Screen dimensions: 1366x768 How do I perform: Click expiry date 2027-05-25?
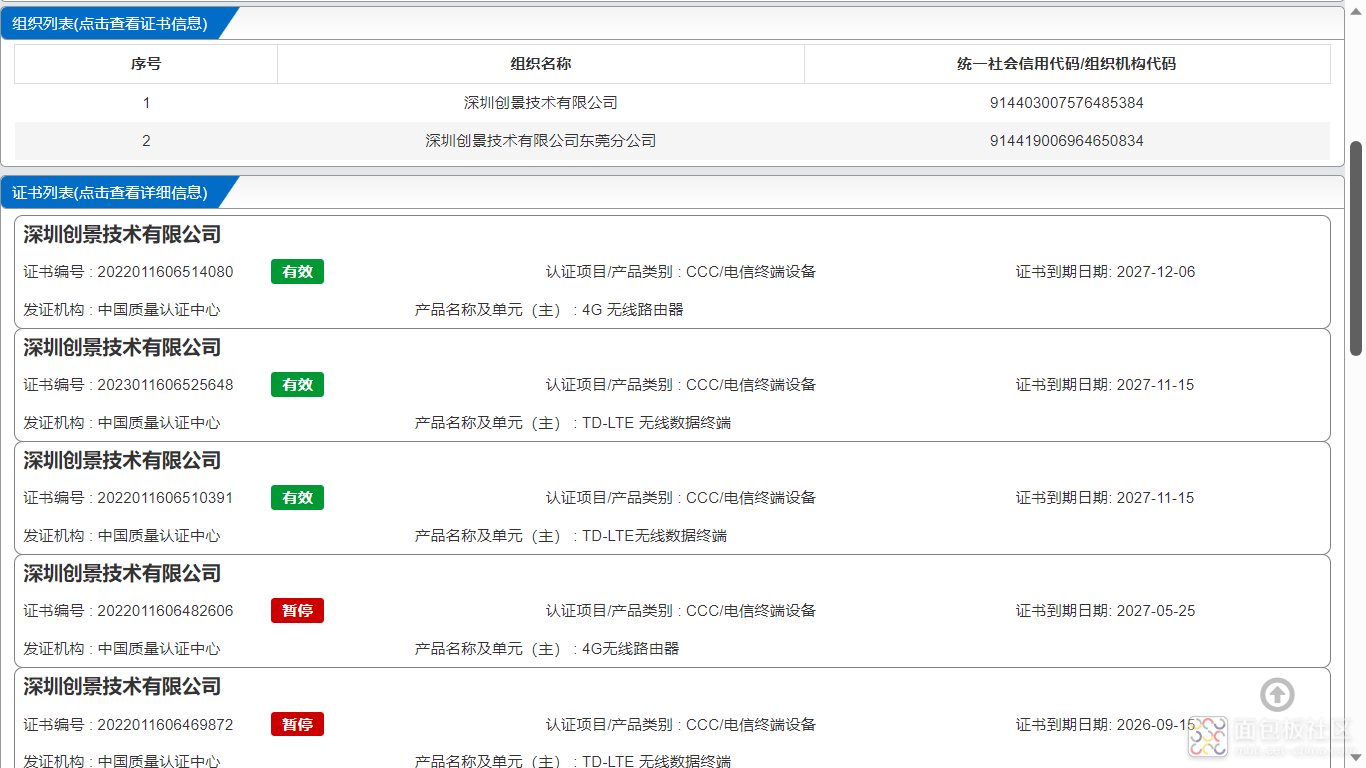(x=1156, y=611)
